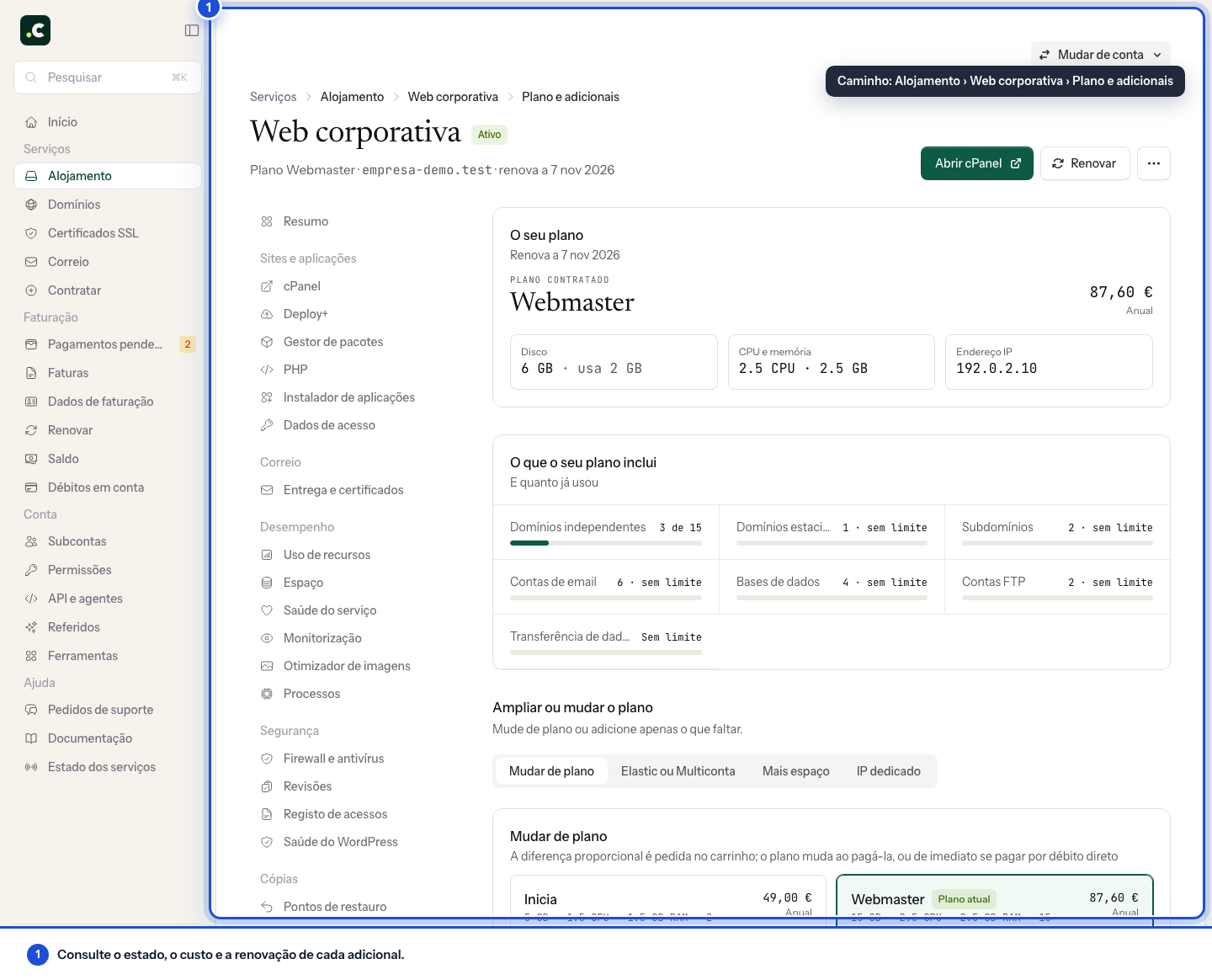The image size is (1212, 980).
Task: Click the book icon for Documentação
Action: coord(31,738)
